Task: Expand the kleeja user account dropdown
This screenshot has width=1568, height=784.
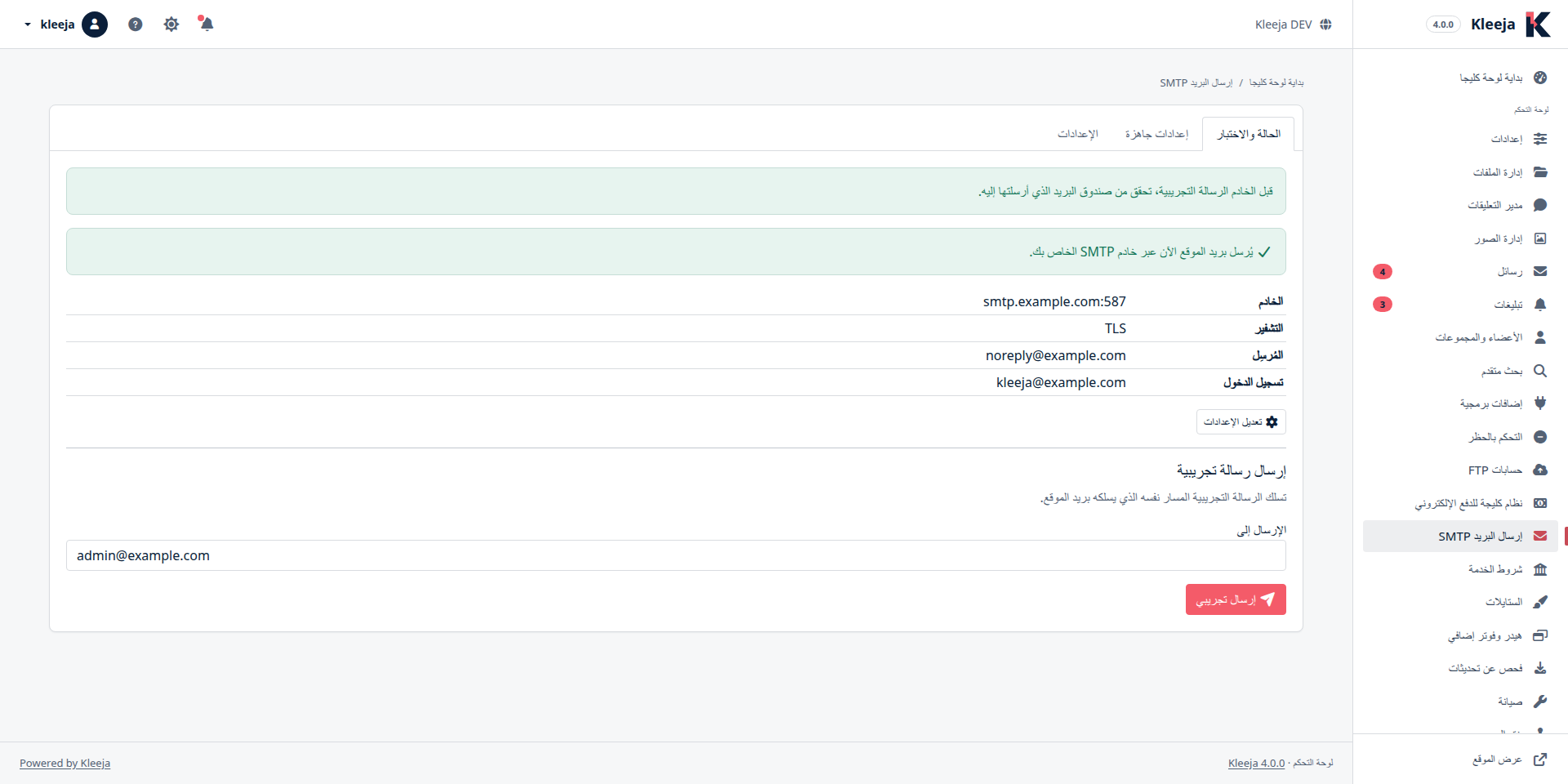Action: [65, 24]
